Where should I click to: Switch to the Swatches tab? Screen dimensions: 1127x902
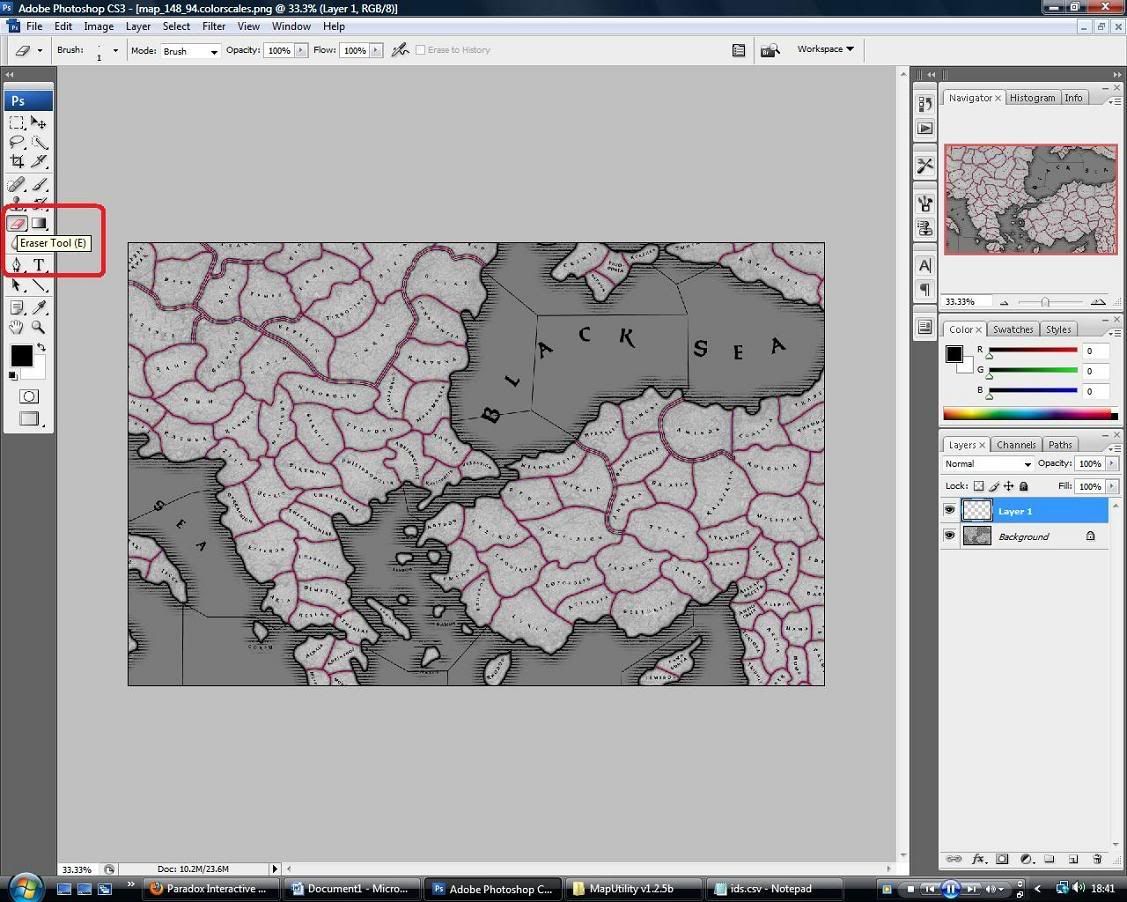click(1012, 329)
